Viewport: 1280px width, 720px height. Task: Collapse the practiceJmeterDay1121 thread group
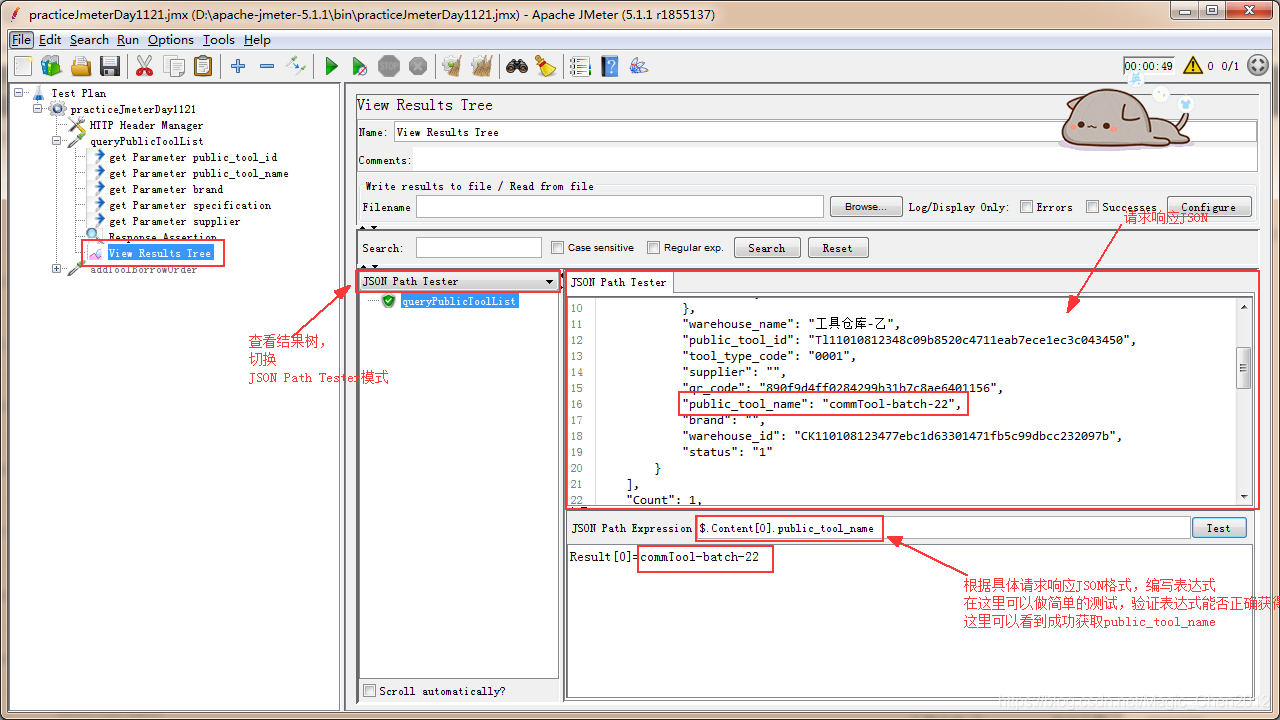click(x=39, y=109)
